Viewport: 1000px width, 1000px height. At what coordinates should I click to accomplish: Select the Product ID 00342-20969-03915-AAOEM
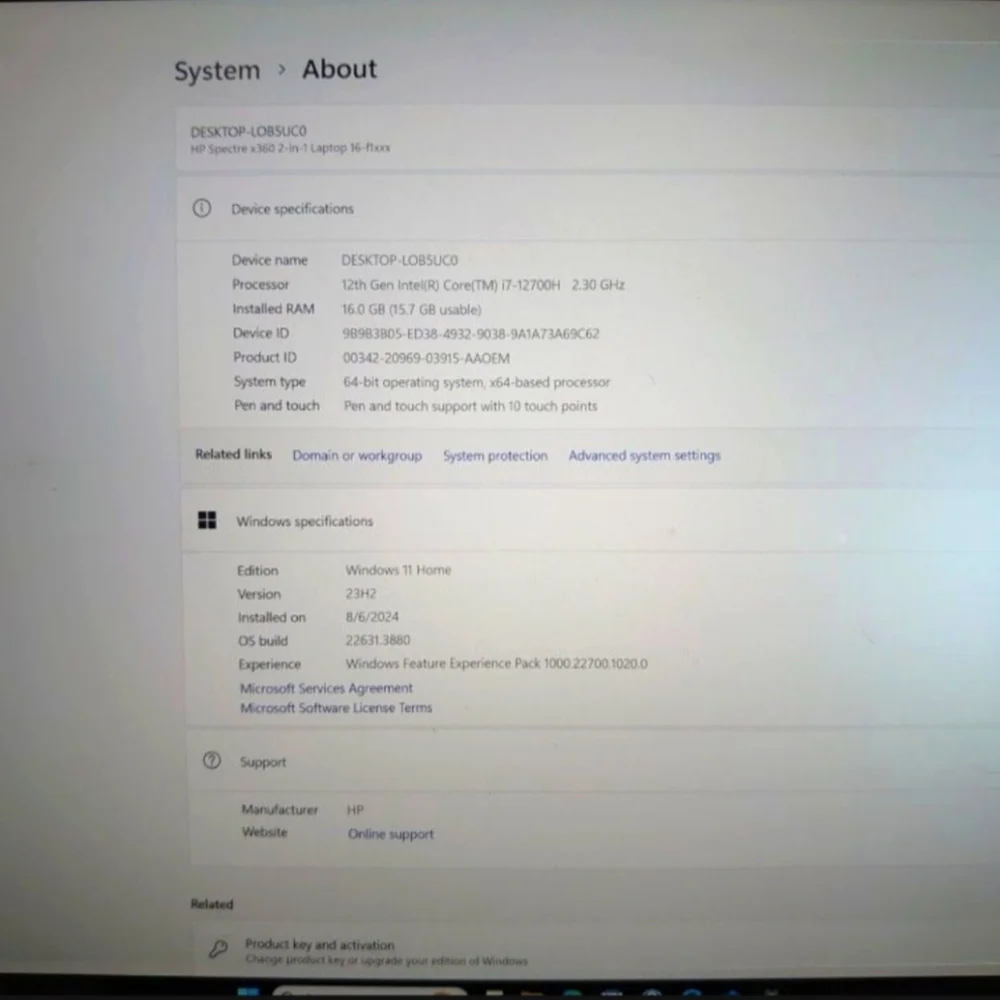(x=427, y=358)
